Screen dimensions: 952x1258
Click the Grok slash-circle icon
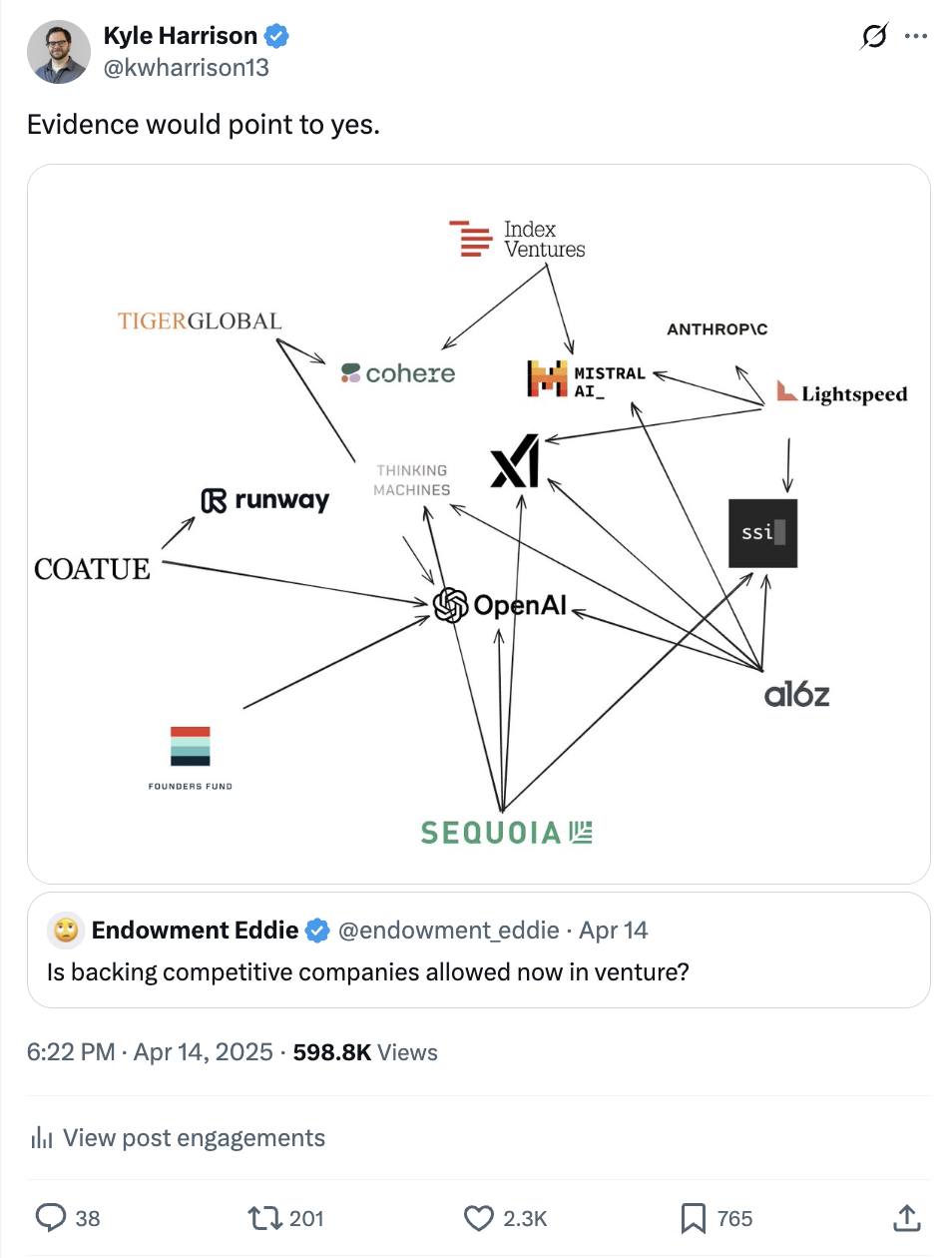[874, 36]
